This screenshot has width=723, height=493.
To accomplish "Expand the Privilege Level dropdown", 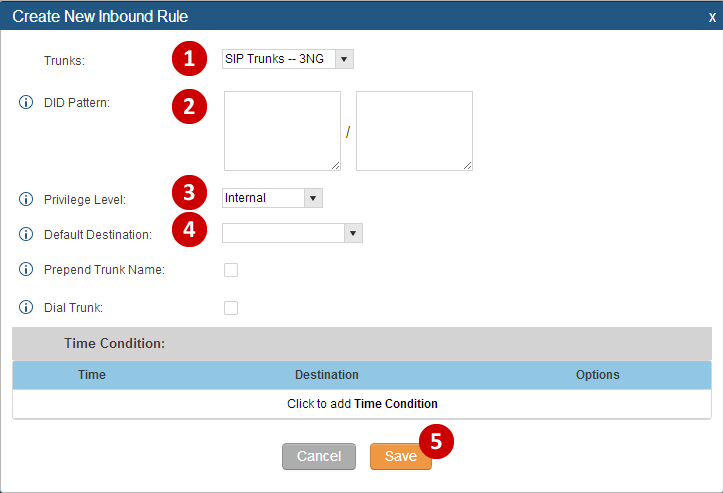I will point(271,198).
